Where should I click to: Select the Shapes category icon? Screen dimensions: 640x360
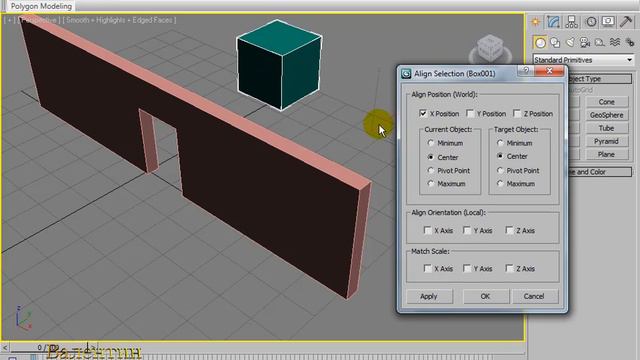555,42
